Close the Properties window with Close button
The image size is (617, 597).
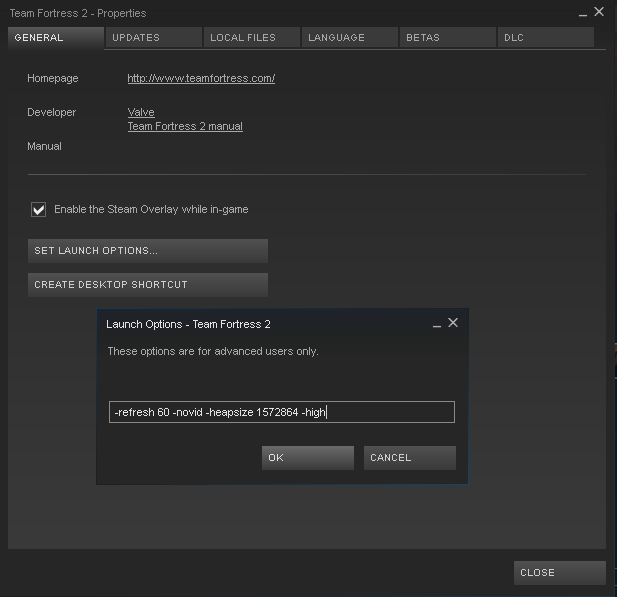click(560, 573)
